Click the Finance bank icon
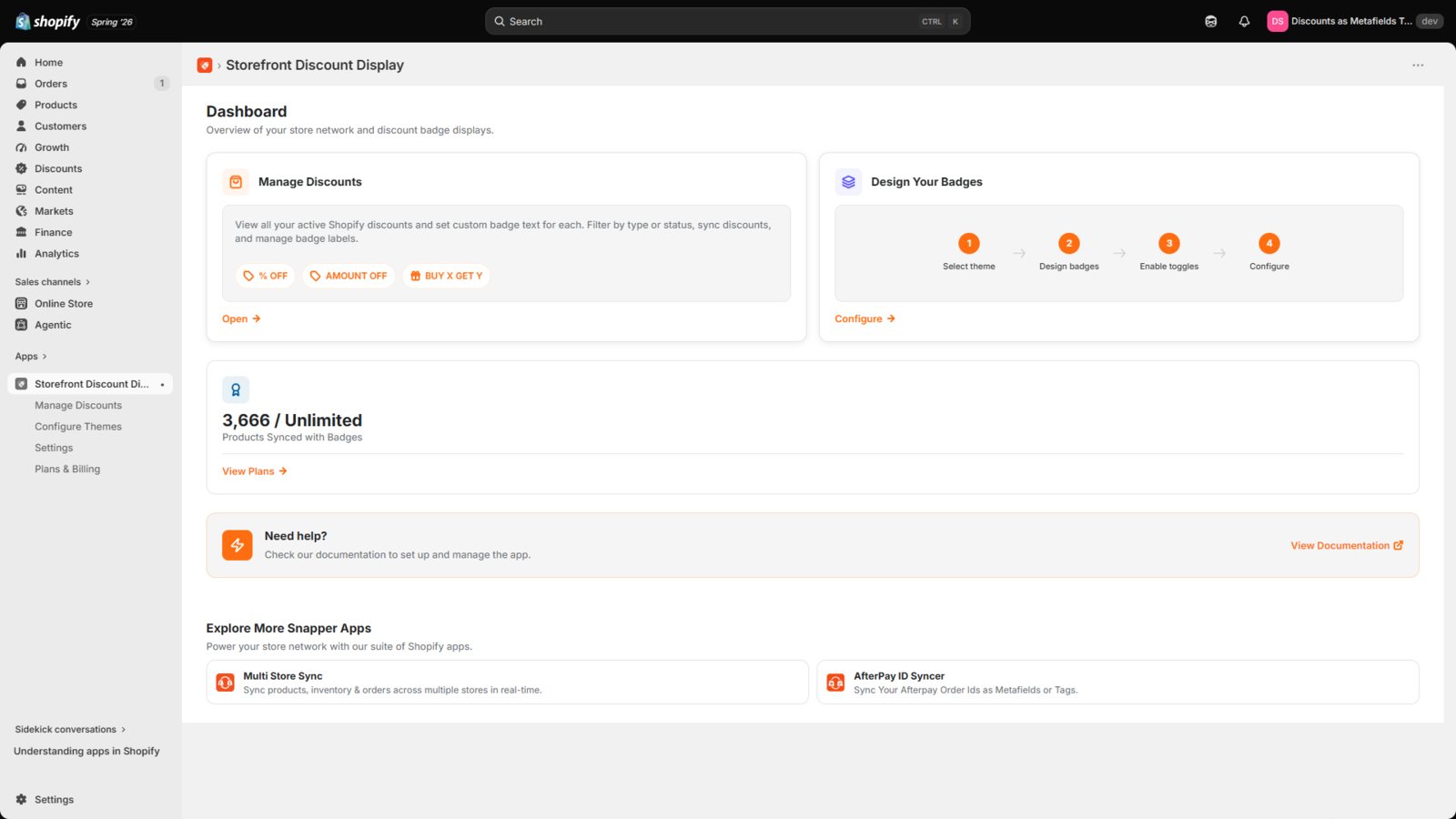Image resolution: width=1456 pixels, height=819 pixels. (x=21, y=232)
